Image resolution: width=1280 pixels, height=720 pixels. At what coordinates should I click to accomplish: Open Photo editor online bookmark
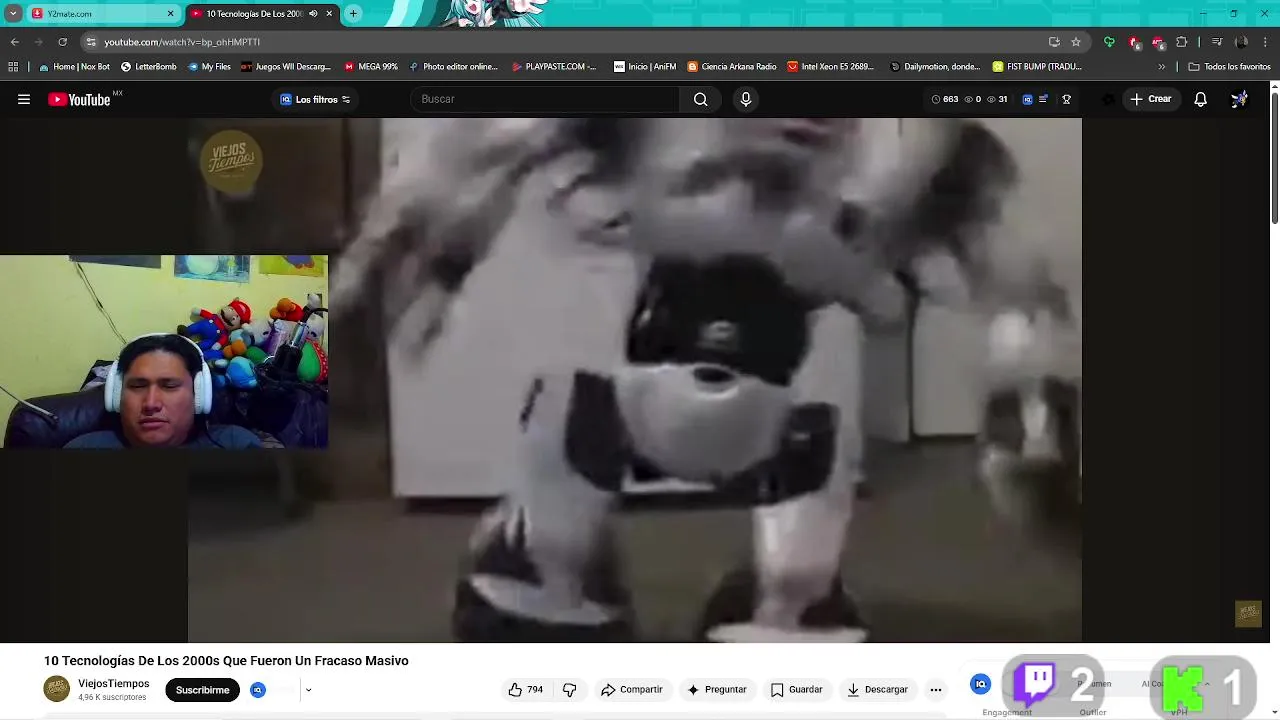tap(453, 67)
